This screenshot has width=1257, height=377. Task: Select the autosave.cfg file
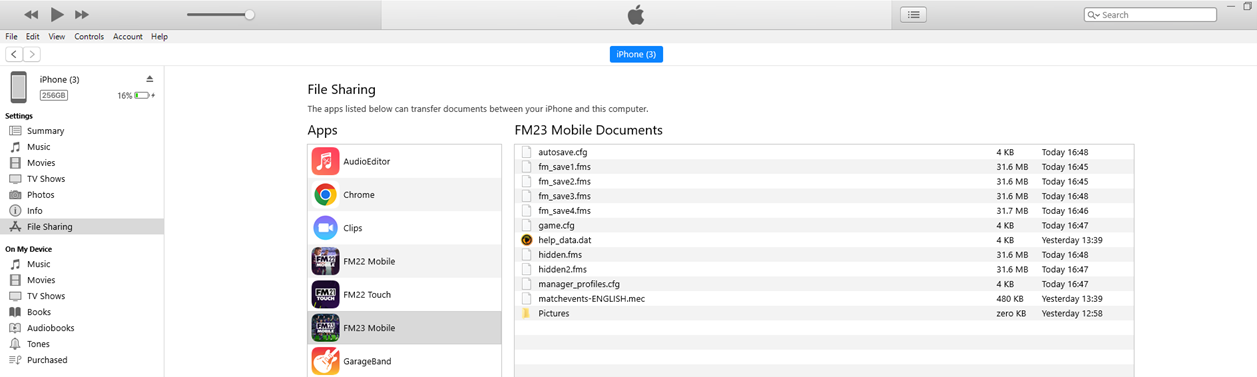[824, 152]
